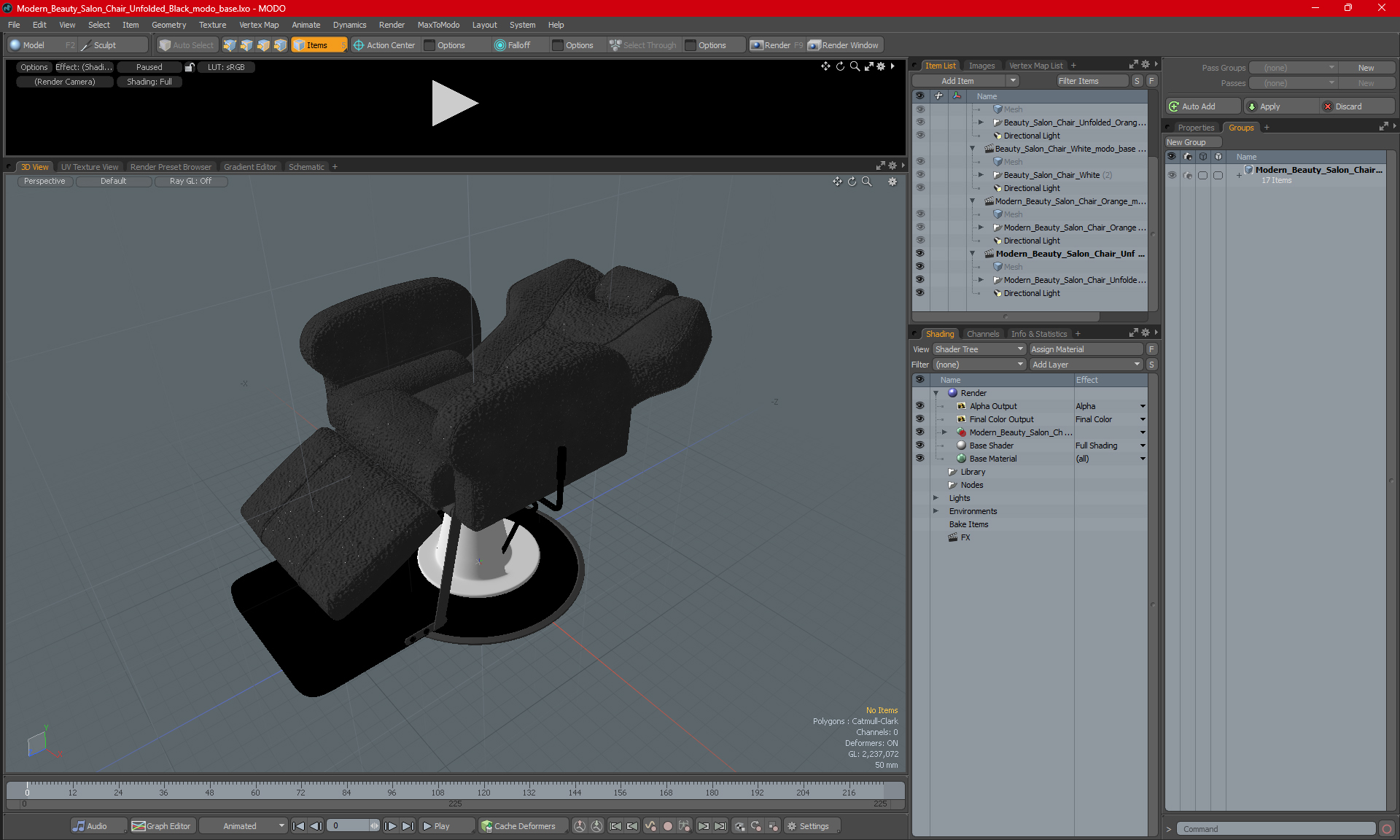The width and height of the screenshot is (1400, 840).
Task: Toggle visibility of Modern_Beauty_Salon_Chair group
Action: tap(1172, 175)
